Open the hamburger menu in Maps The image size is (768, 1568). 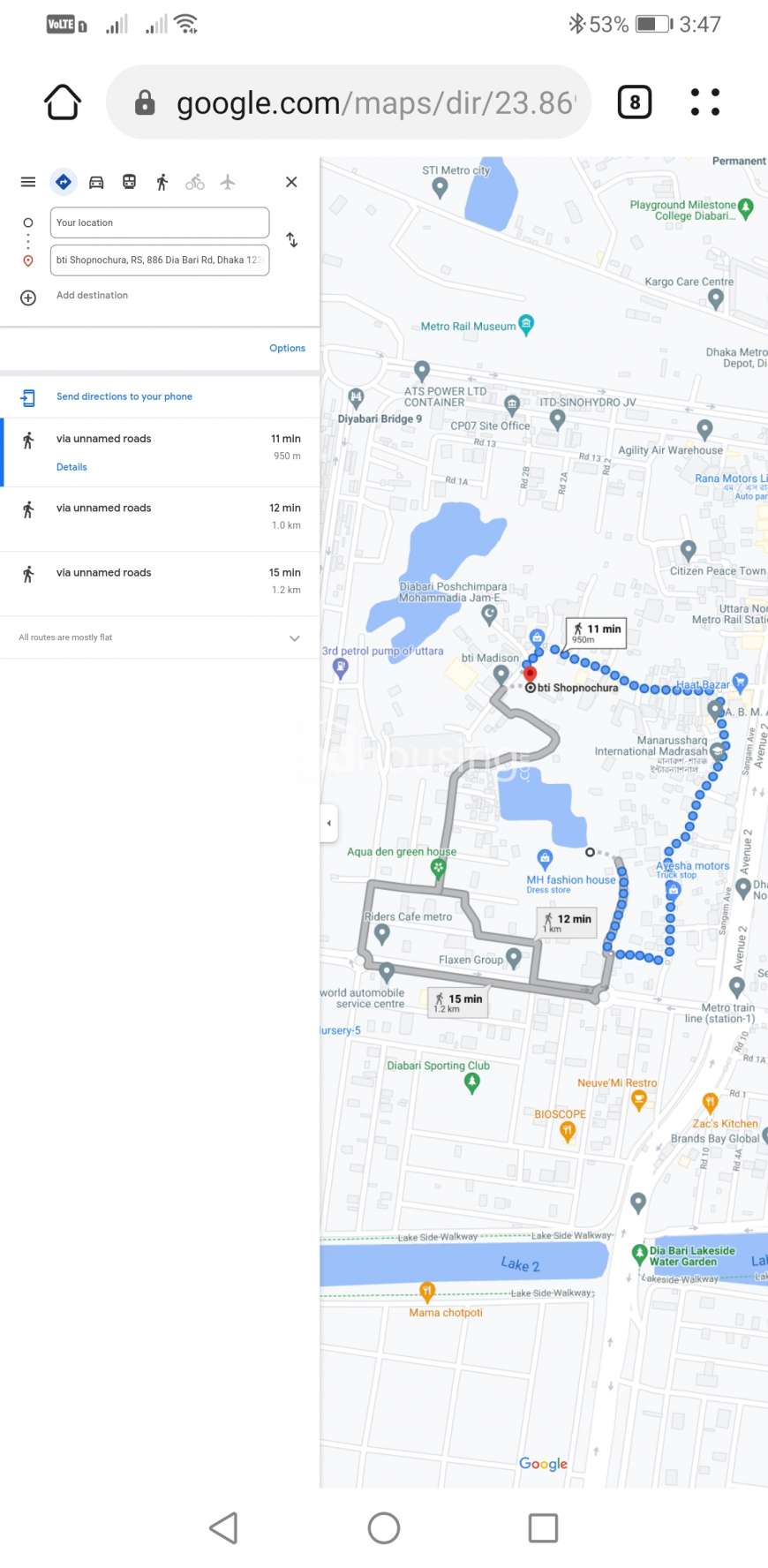(x=28, y=182)
